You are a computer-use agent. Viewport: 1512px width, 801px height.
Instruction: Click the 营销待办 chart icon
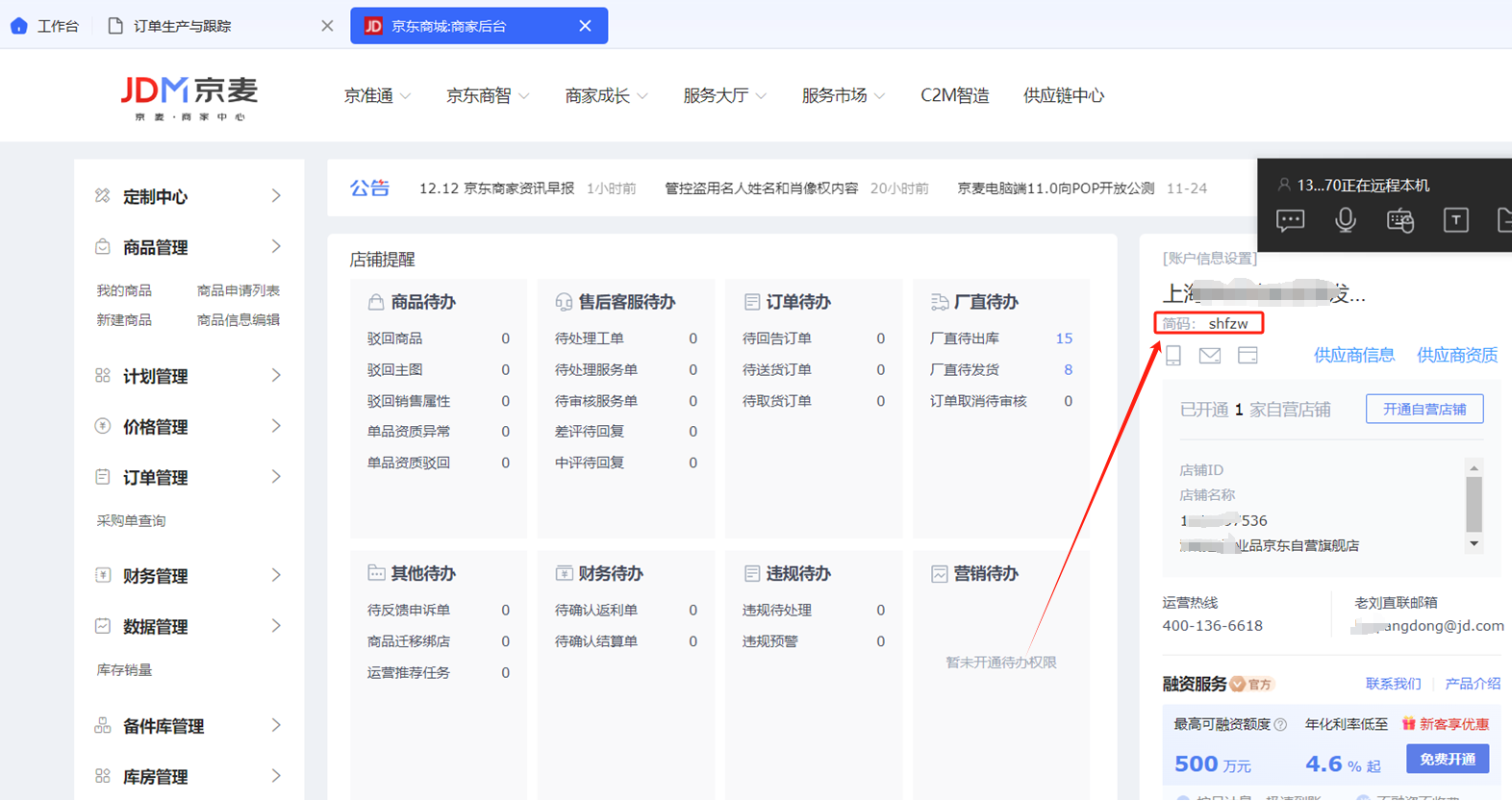pyautogui.click(x=940, y=574)
